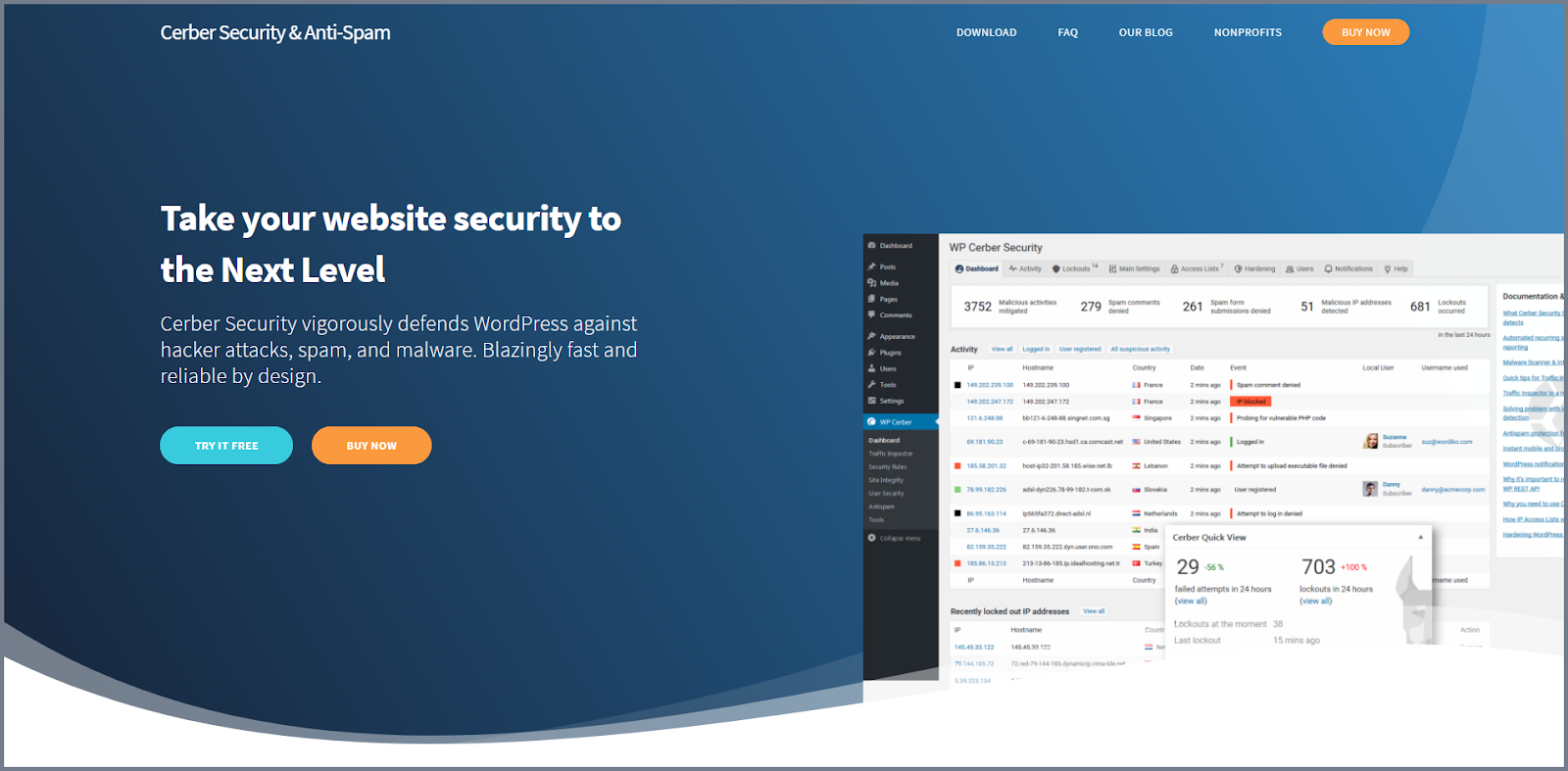Click the Cerber Security & Anti-Spam site logo
1568x771 pixels.
coord(275,32)
